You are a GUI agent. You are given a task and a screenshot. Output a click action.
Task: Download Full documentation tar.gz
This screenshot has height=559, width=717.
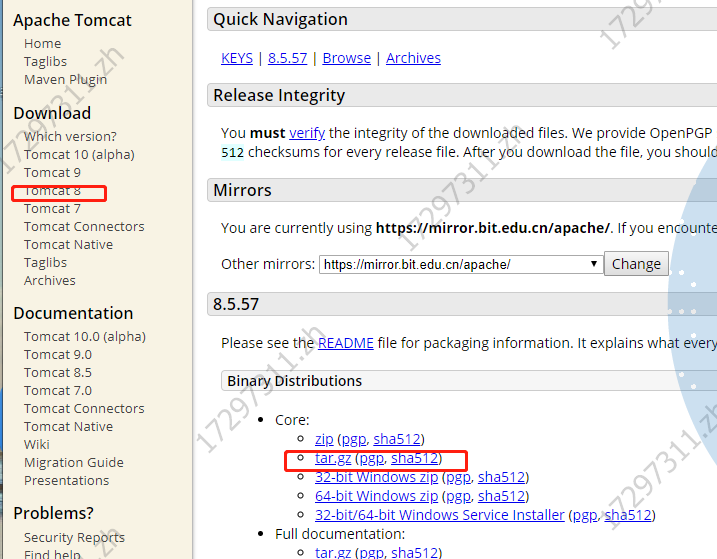click(x=333, y=553)
